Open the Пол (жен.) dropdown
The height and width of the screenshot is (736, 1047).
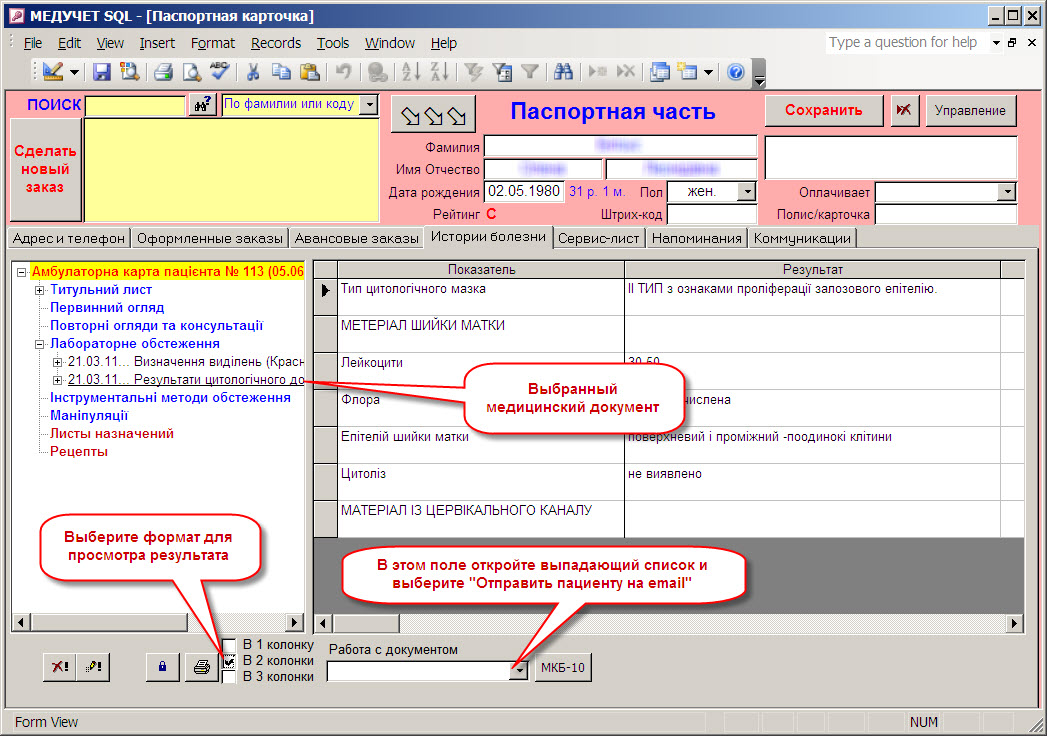pyautogui.click(x=747, y=192)
